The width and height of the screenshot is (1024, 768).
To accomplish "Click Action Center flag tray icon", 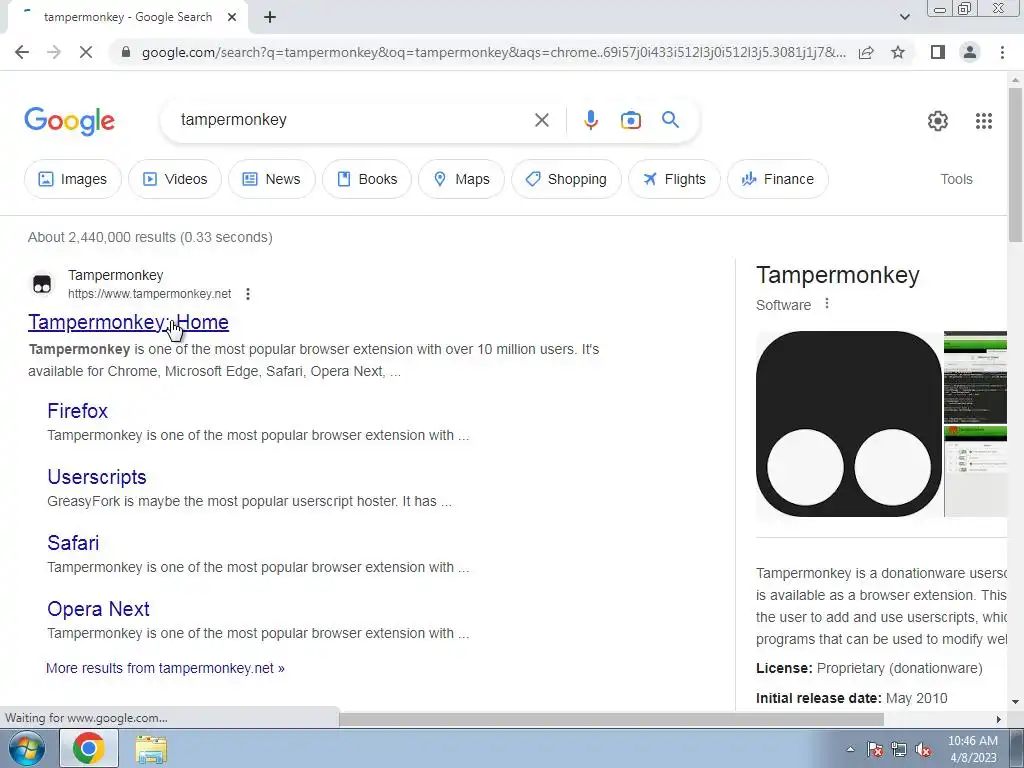I will tap(875, 749).
